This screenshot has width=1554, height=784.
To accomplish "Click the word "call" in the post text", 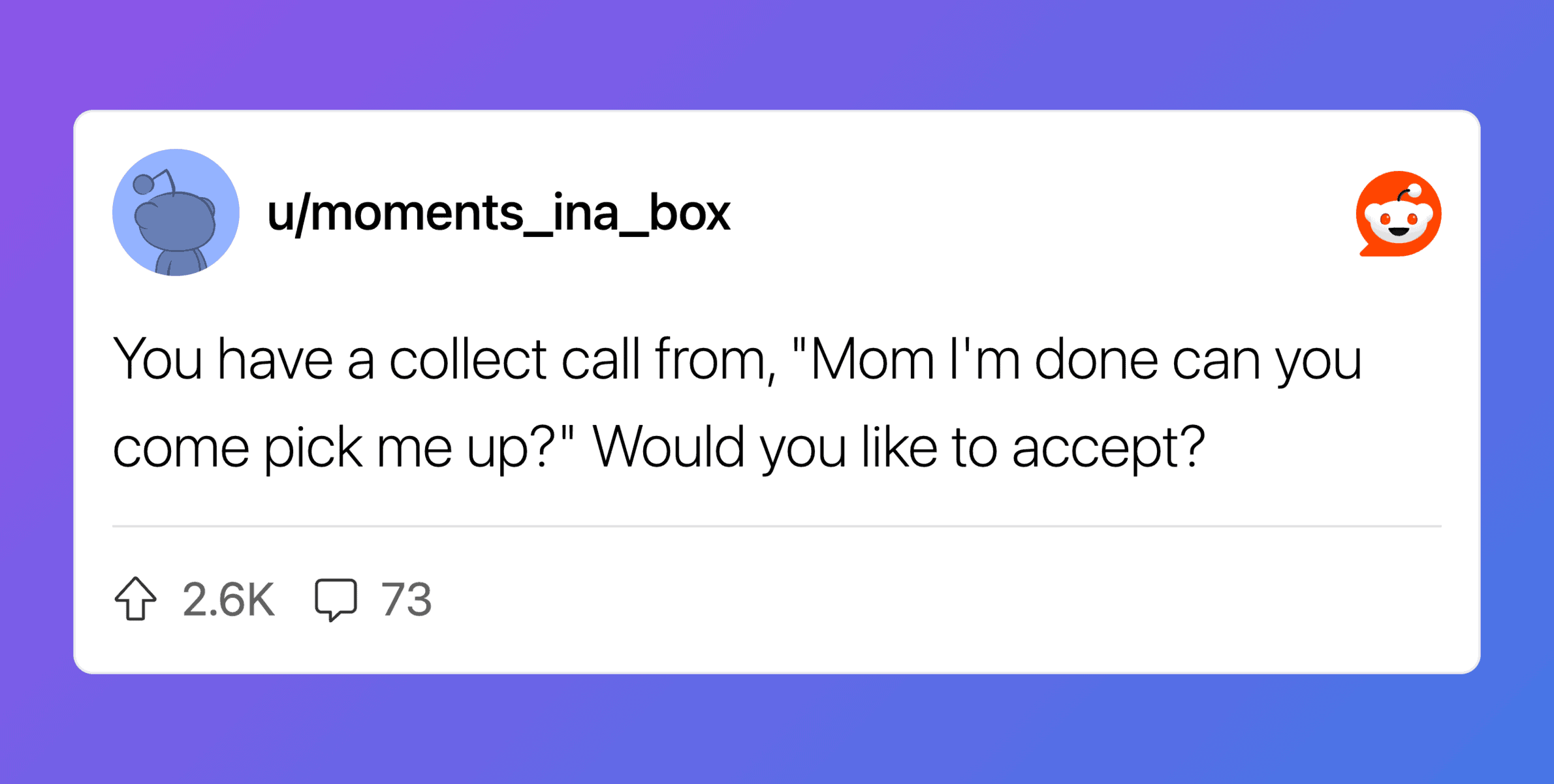I will point(600,359).
